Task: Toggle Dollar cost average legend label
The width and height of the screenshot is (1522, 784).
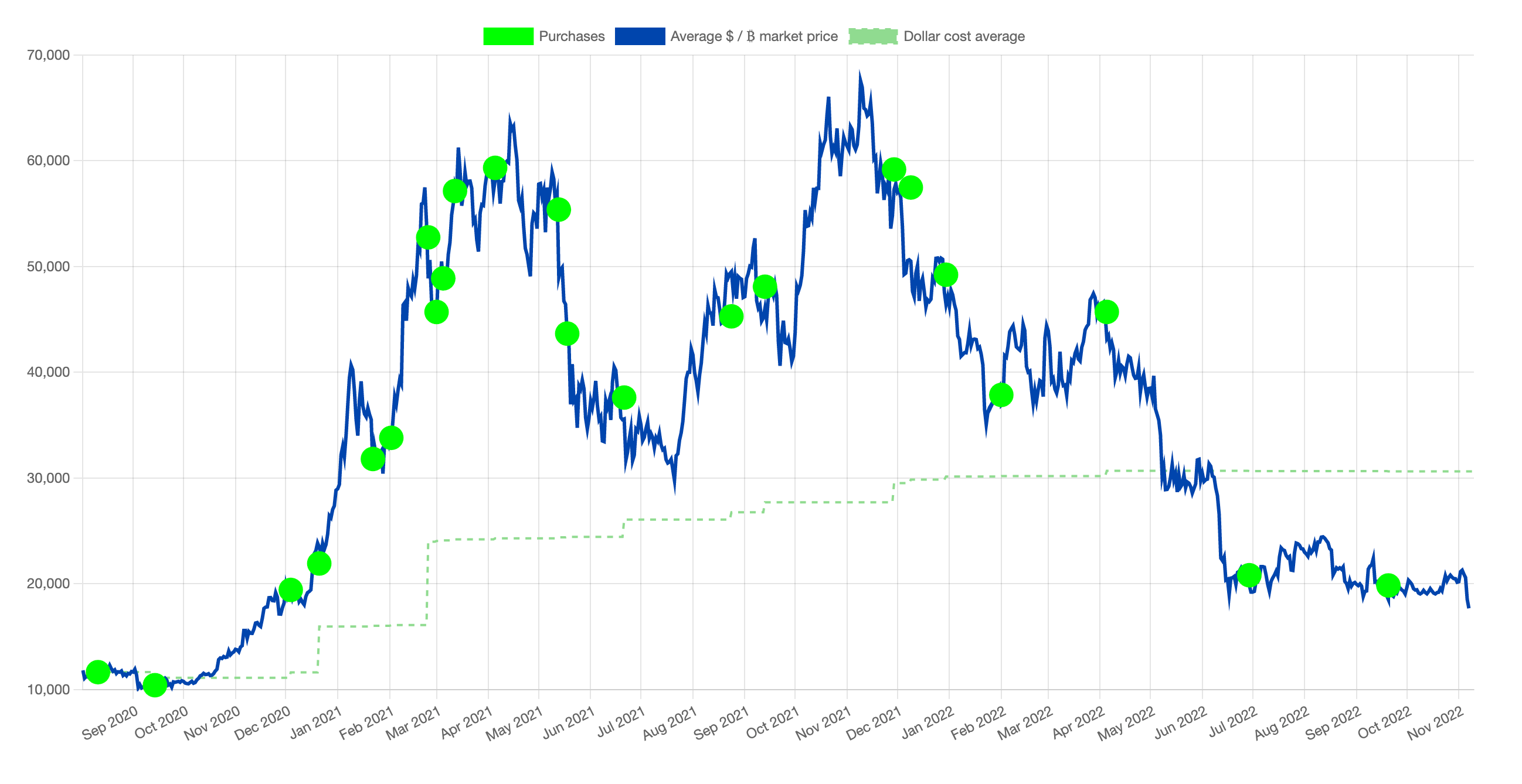Action: 964,36
